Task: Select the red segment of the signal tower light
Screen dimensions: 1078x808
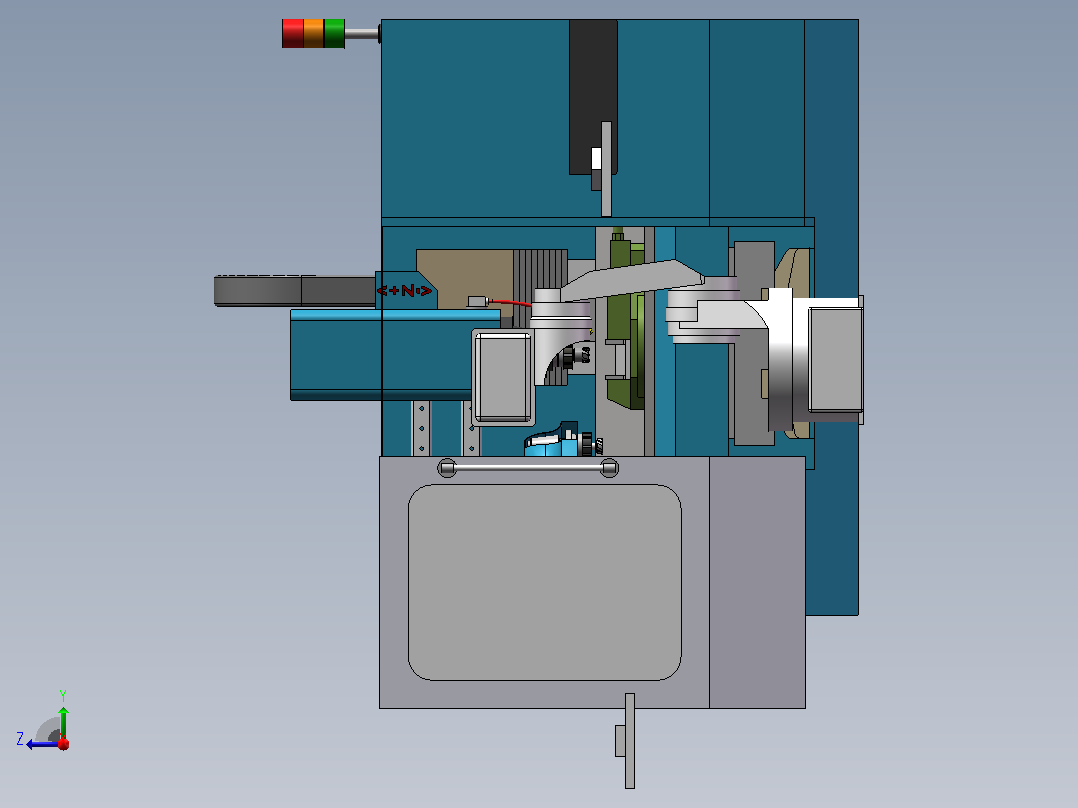Action: click(x=292, y=34)
